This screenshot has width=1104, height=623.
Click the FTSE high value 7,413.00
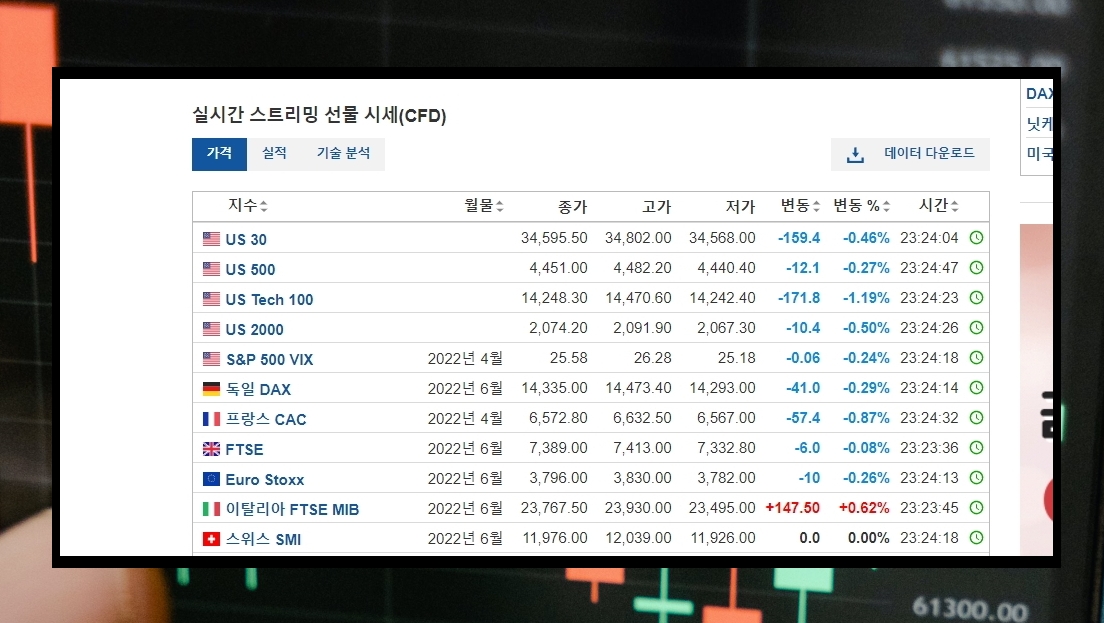pyautogui.click(x=642, y=448)
